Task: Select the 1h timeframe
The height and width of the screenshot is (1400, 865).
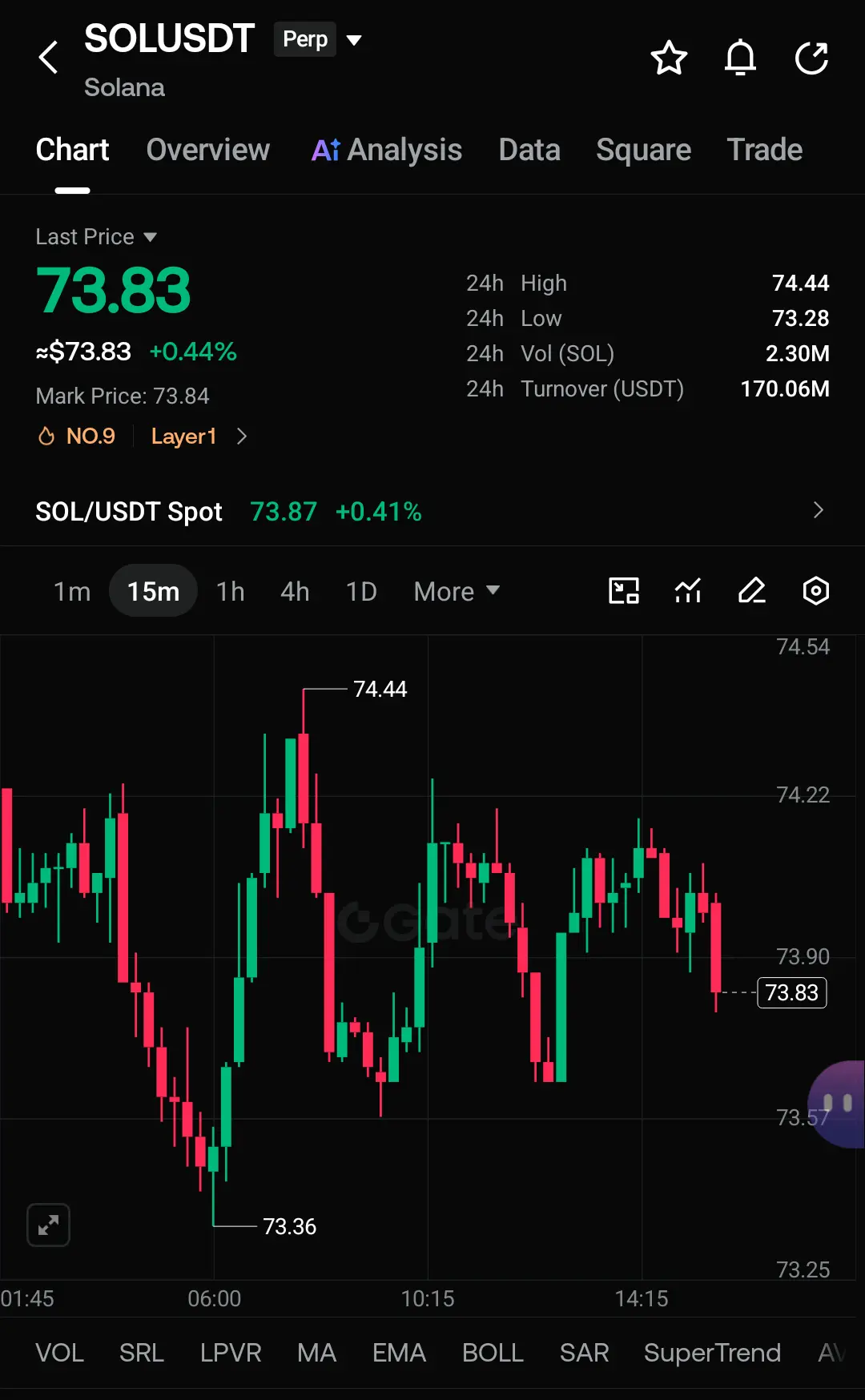Action: pos(231,592)
